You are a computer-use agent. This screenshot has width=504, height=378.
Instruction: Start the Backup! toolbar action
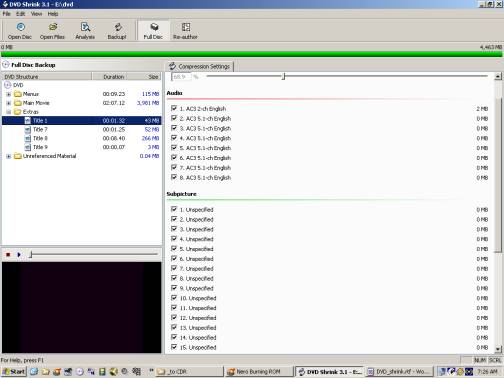pyautogui.click(x=117, y=31)
